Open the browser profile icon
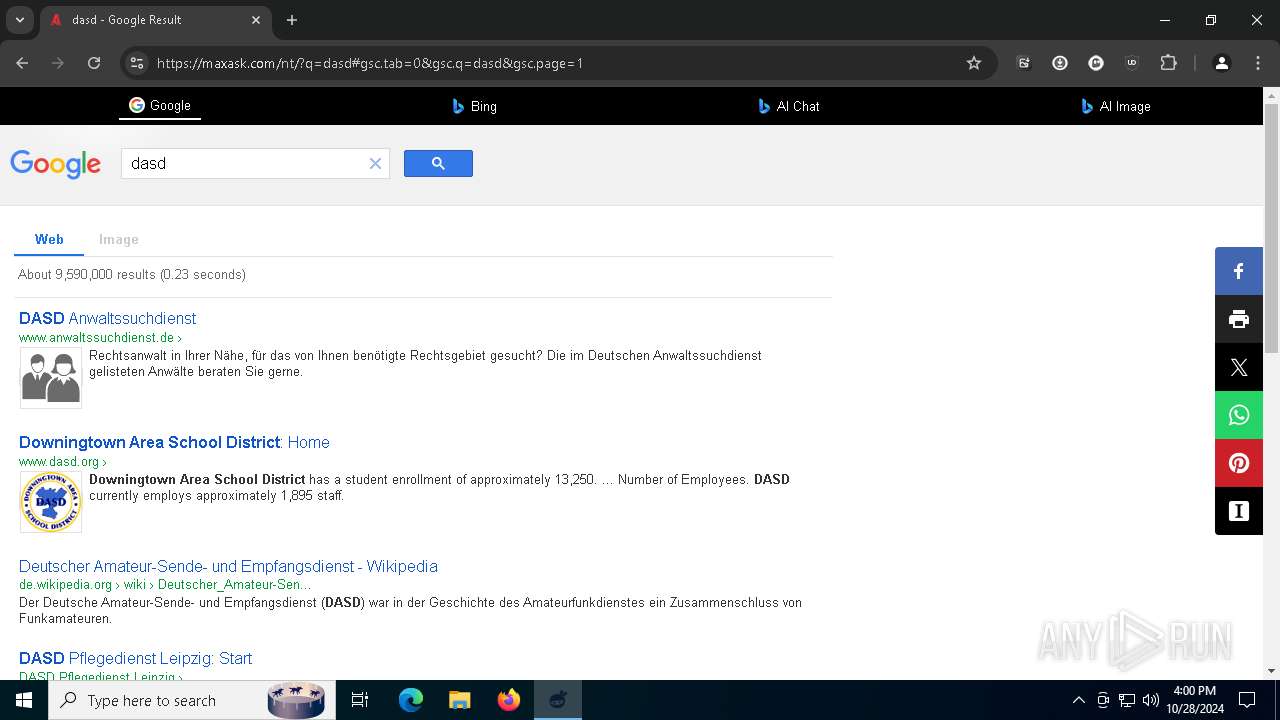Viewport: 1280px width, 720px height. (x=1221, y=63)
